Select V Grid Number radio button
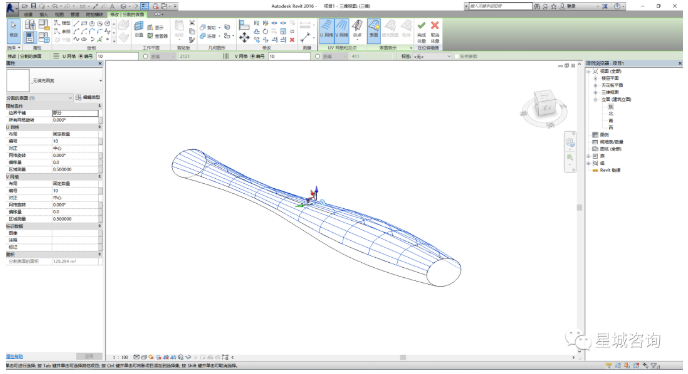The height and width of the screenshot is (374, 688). click(x=254, y=56)
